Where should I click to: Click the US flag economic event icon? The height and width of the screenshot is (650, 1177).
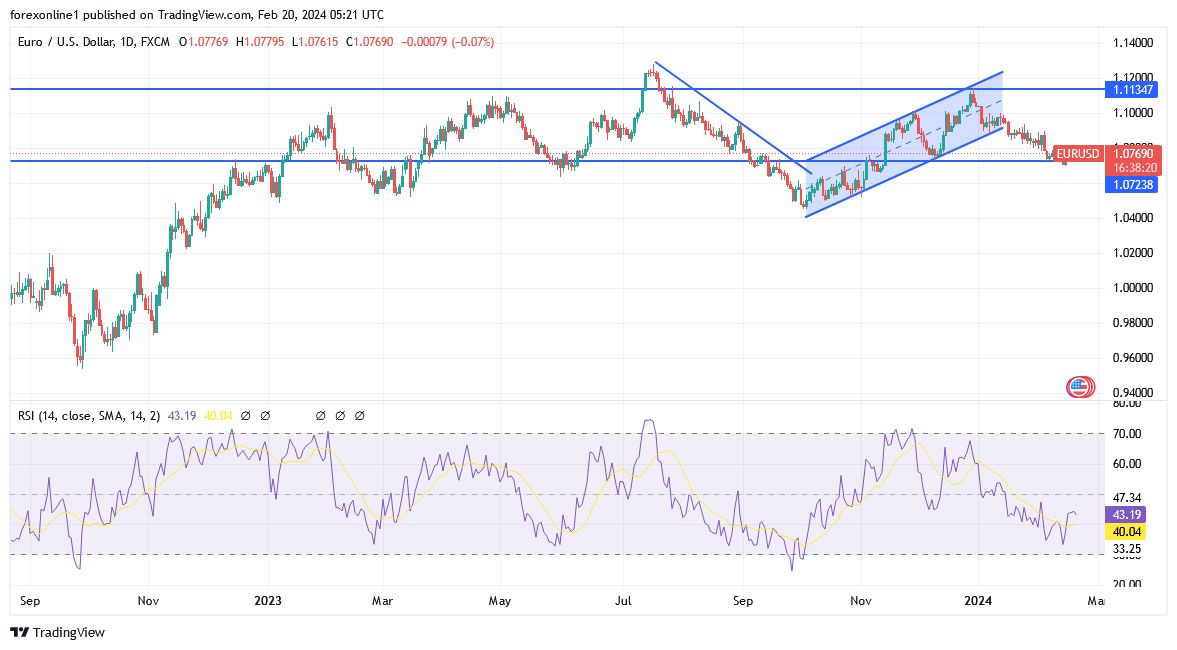(x=1079, y=387)
